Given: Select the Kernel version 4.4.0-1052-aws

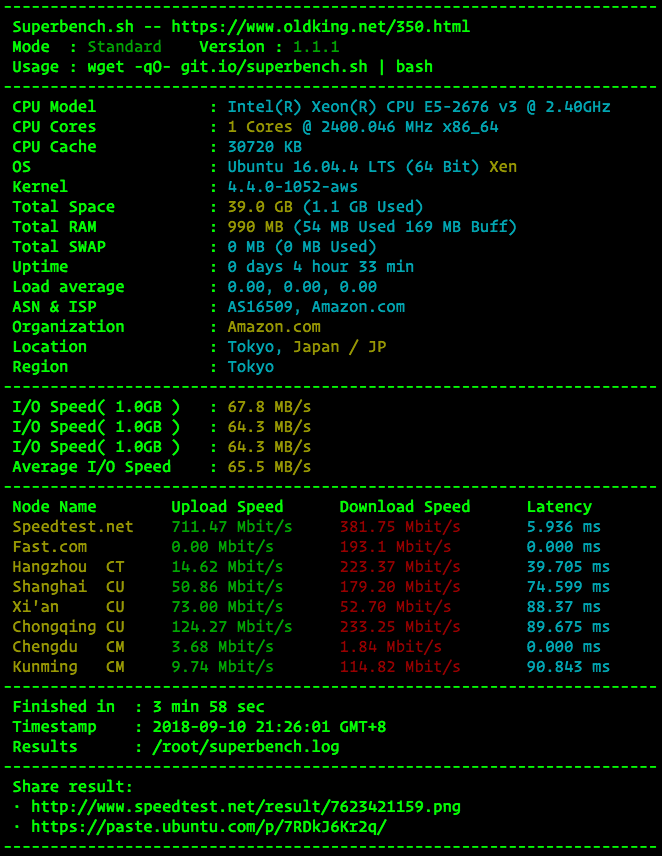Looking at the screenshot, I should (293, 187).
